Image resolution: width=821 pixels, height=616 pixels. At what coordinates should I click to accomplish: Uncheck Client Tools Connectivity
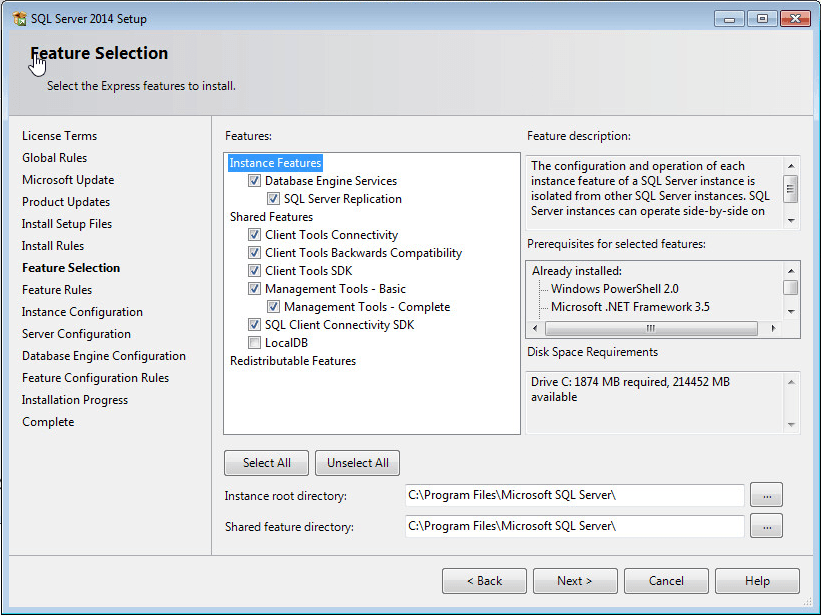[255, 234]
